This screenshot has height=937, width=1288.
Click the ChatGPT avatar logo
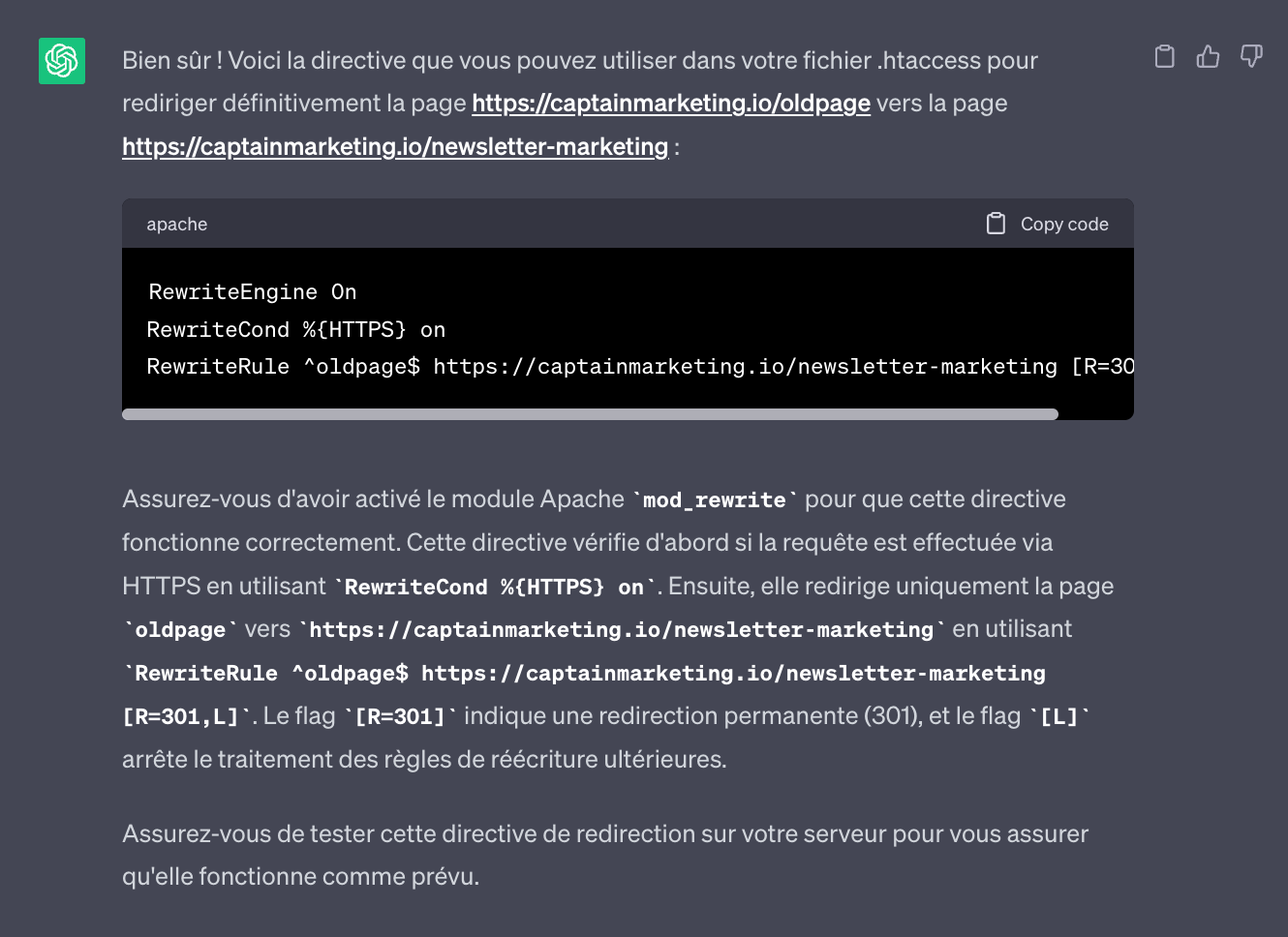point(61,60)
